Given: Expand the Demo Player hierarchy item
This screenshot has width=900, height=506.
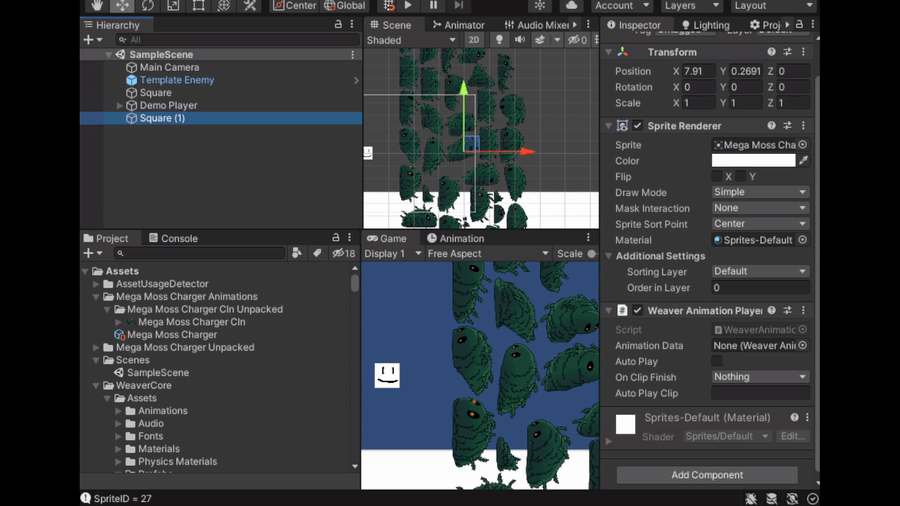Looking at the screenshot, I should click(120, 105).
